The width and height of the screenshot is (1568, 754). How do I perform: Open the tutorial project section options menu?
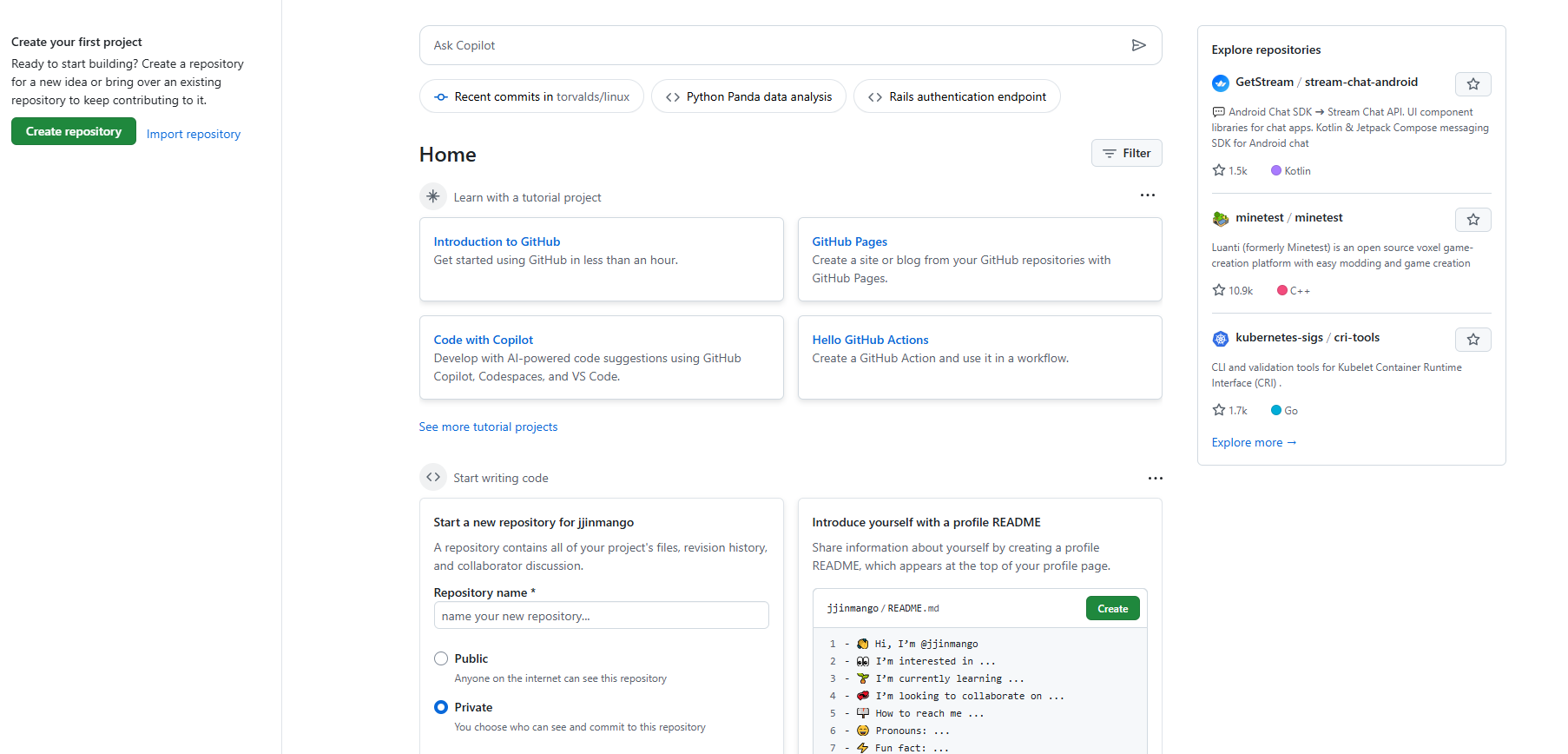tap(1147, 195)
